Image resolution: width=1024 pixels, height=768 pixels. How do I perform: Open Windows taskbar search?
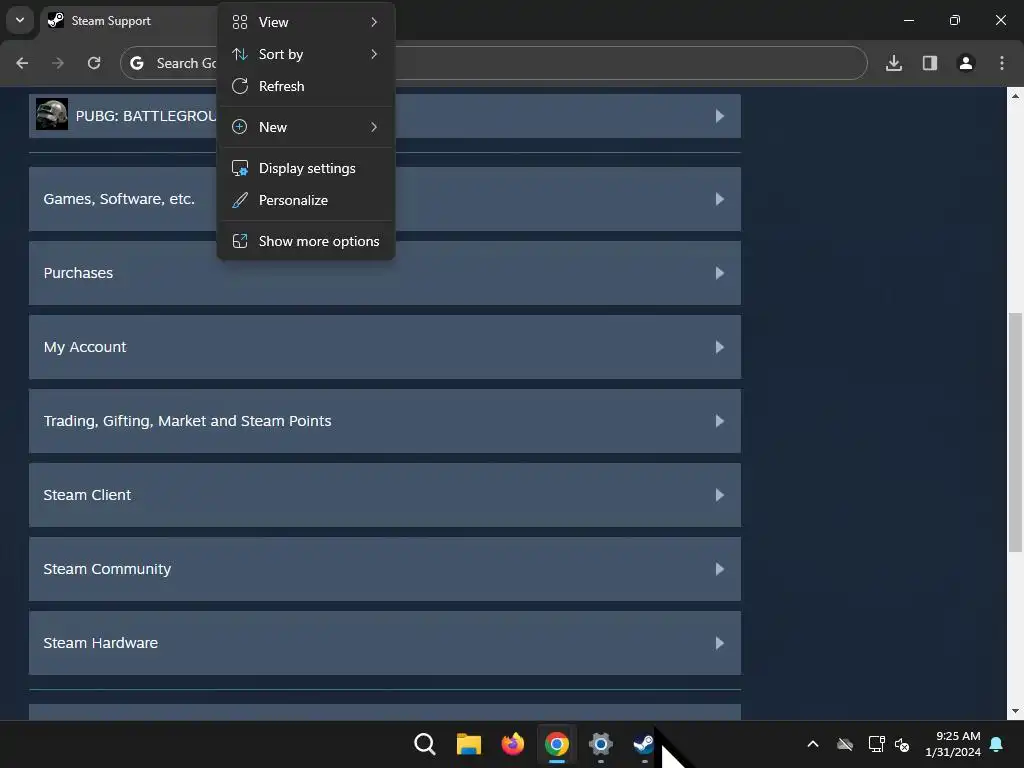click(x=424, y=744)
